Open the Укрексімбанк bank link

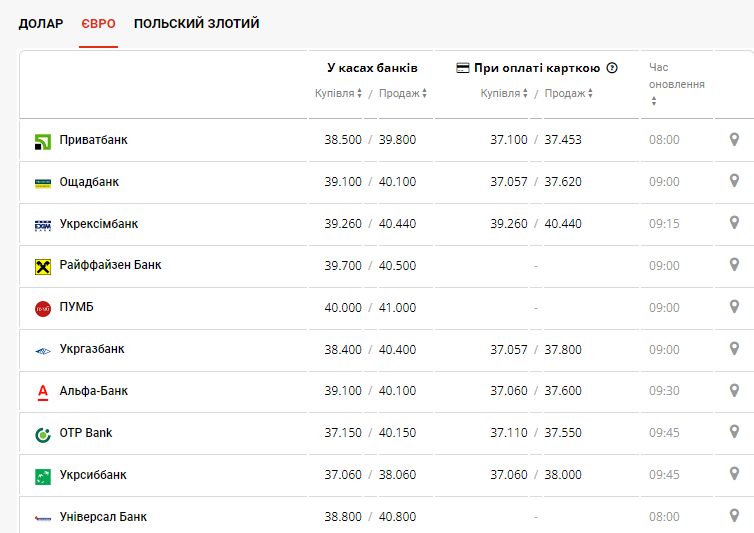(99, 224)
